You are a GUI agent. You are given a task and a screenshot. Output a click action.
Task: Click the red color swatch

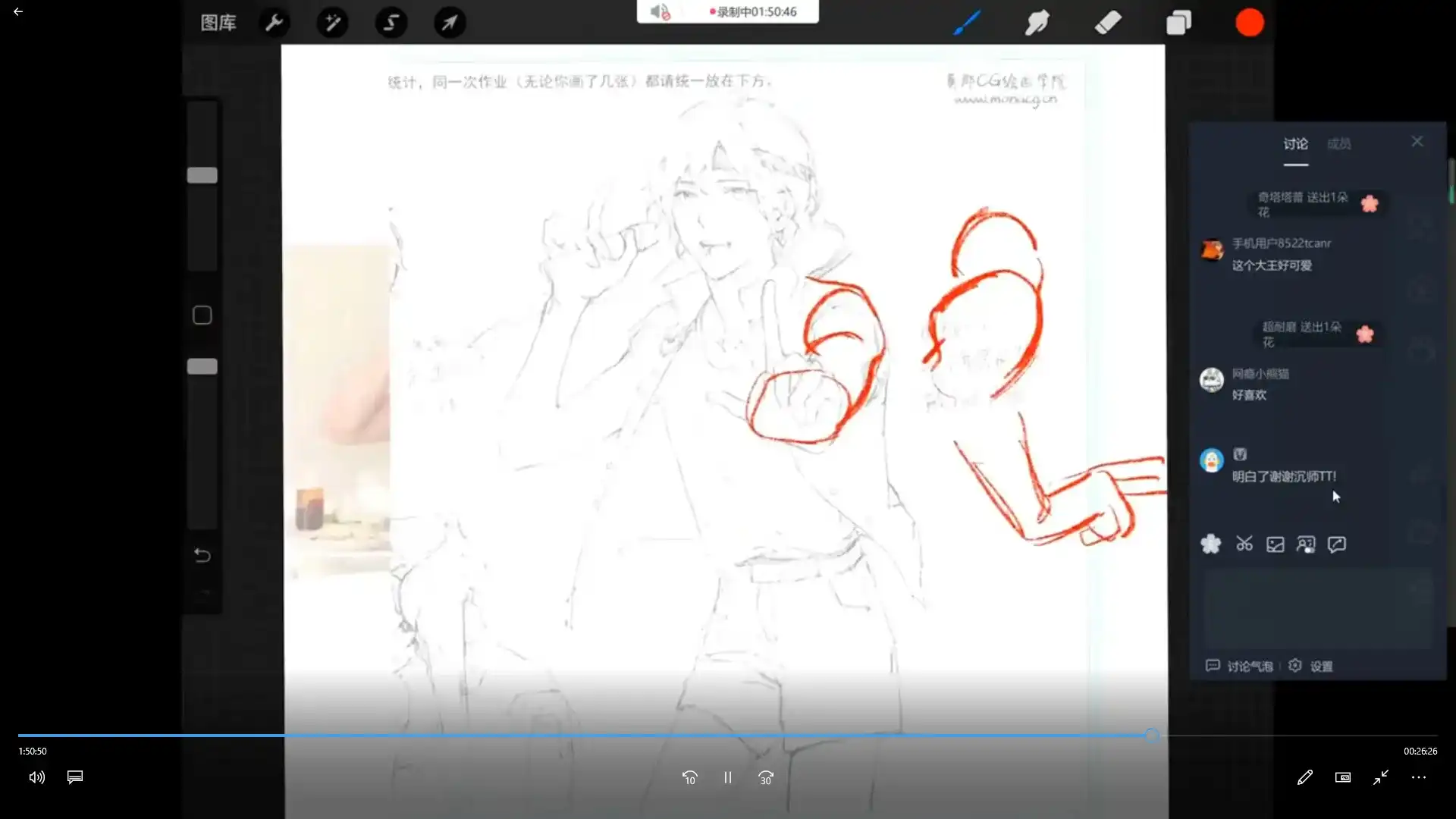pyautogui.click(x=1249, y=23)
